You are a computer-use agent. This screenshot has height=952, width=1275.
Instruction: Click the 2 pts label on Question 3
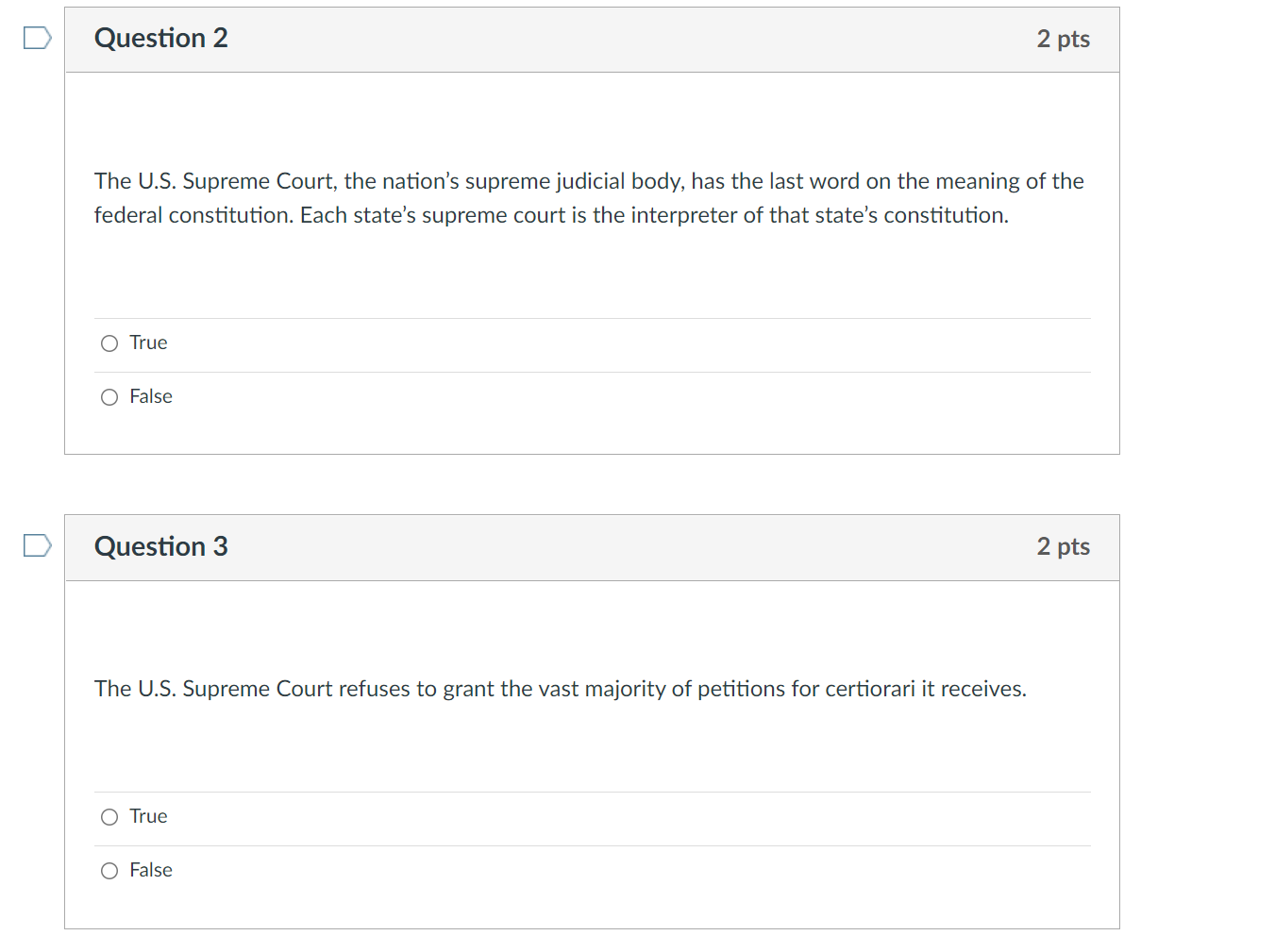pos(1063,546)
